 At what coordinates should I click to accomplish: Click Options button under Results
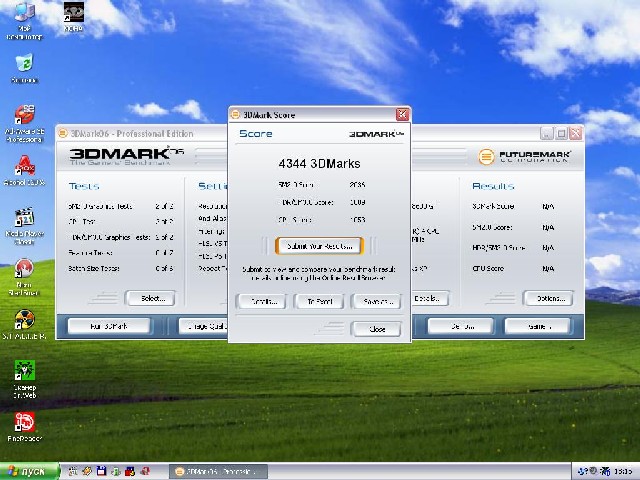(x=549, y=298)
